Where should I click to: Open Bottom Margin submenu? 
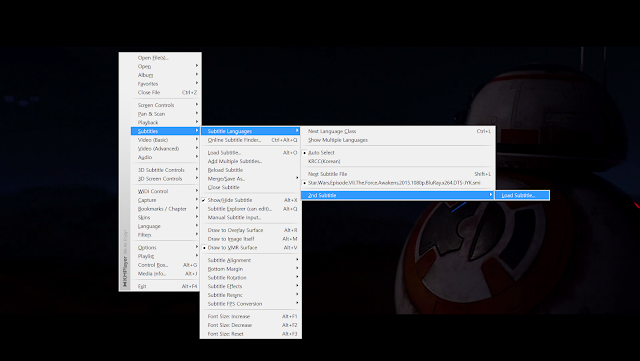(251, 269)
